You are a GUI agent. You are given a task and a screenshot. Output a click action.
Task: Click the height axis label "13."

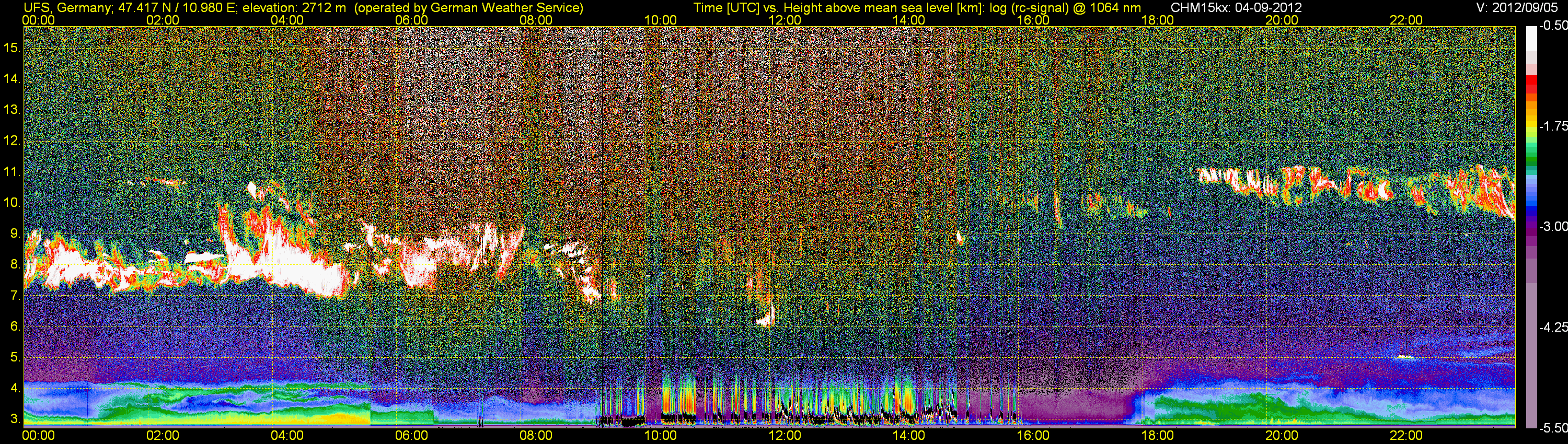pos(13,110)
